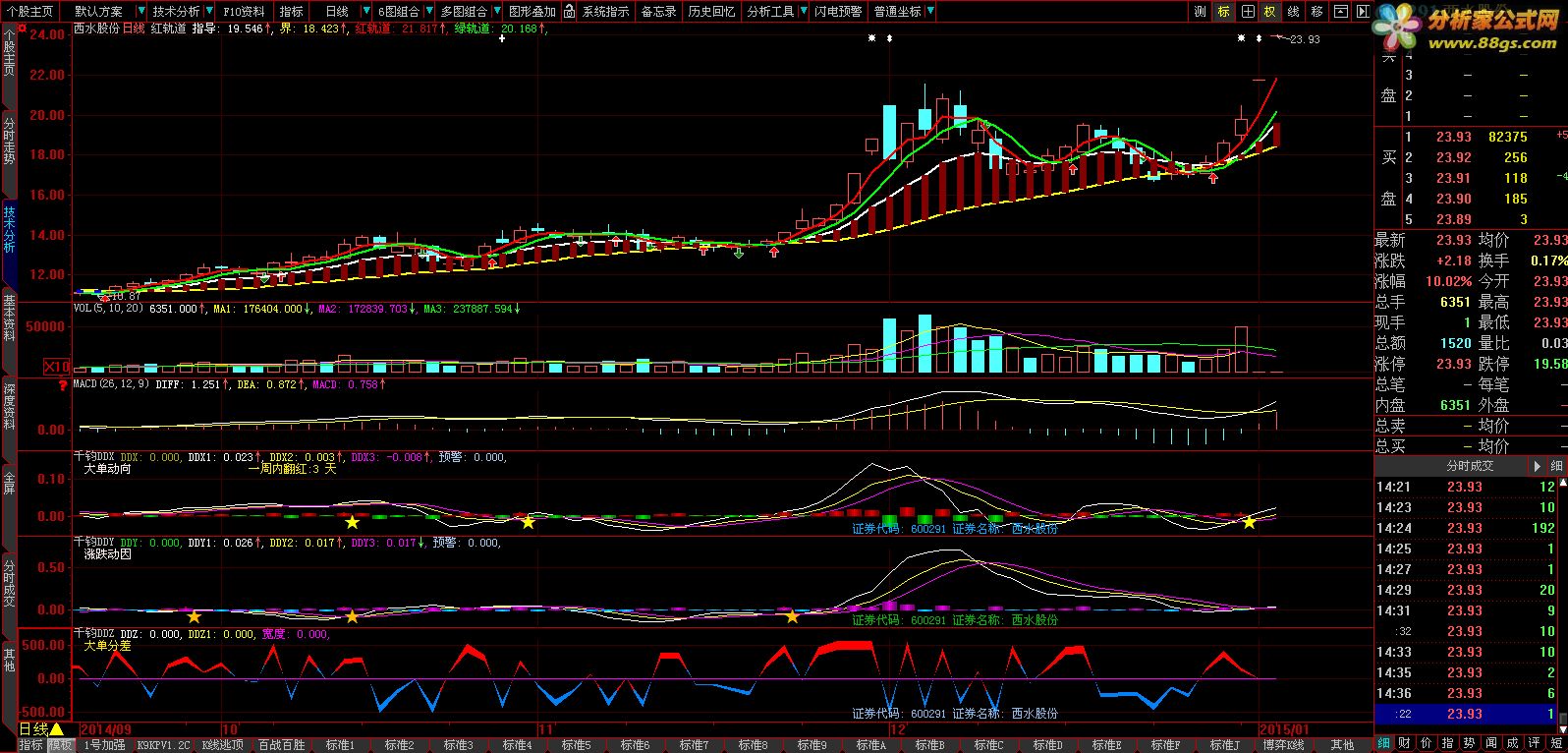Select the 标准1 template tab
The height and width of the screenshot is (753, 1568).
[340, 745]
